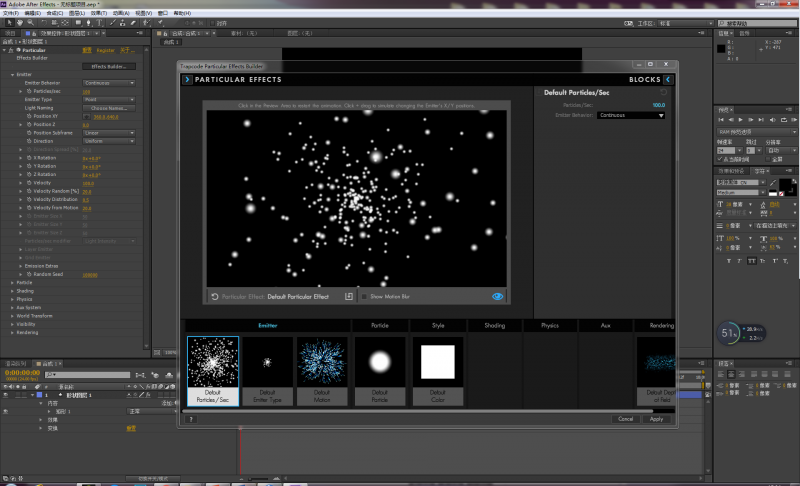Image resolution: width=800 pixels, height=486 pixels.
Task: Switch to the Aux category tab
Action: pyautogui.click(x=606, y=325)
